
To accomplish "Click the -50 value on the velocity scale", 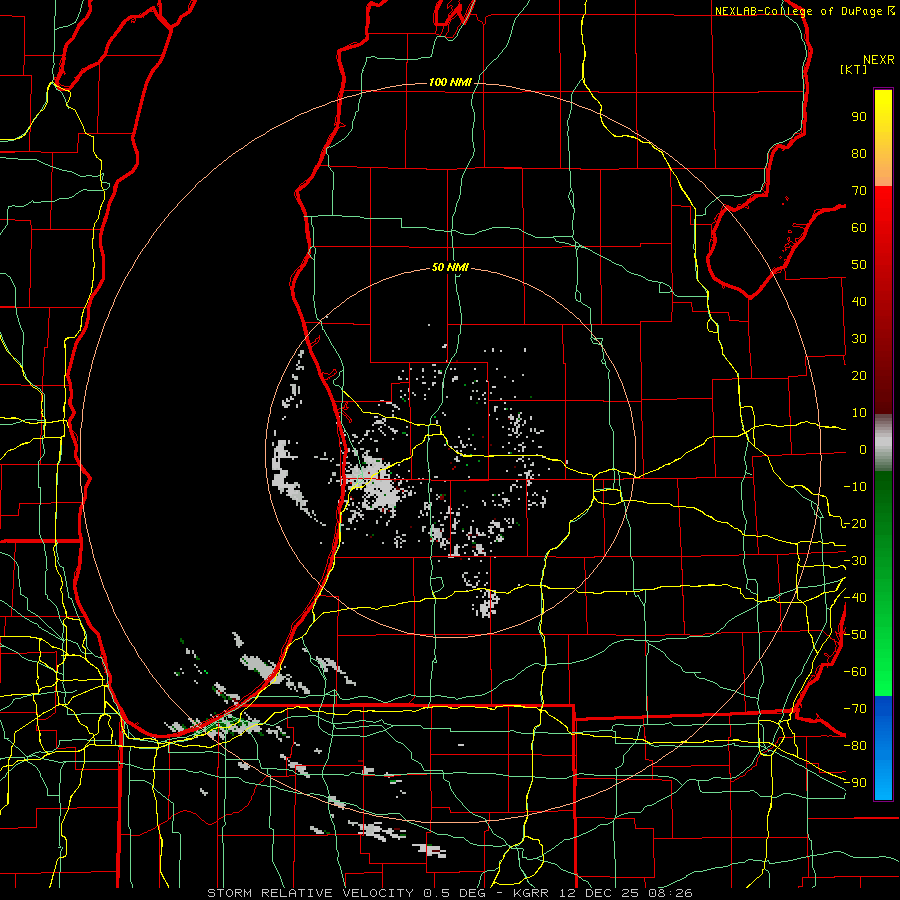I will point(855,635).
